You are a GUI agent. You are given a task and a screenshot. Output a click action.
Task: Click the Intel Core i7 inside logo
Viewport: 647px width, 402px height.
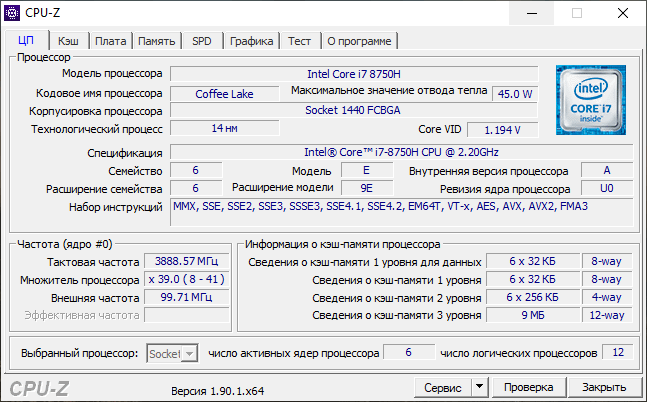[590, 100]
